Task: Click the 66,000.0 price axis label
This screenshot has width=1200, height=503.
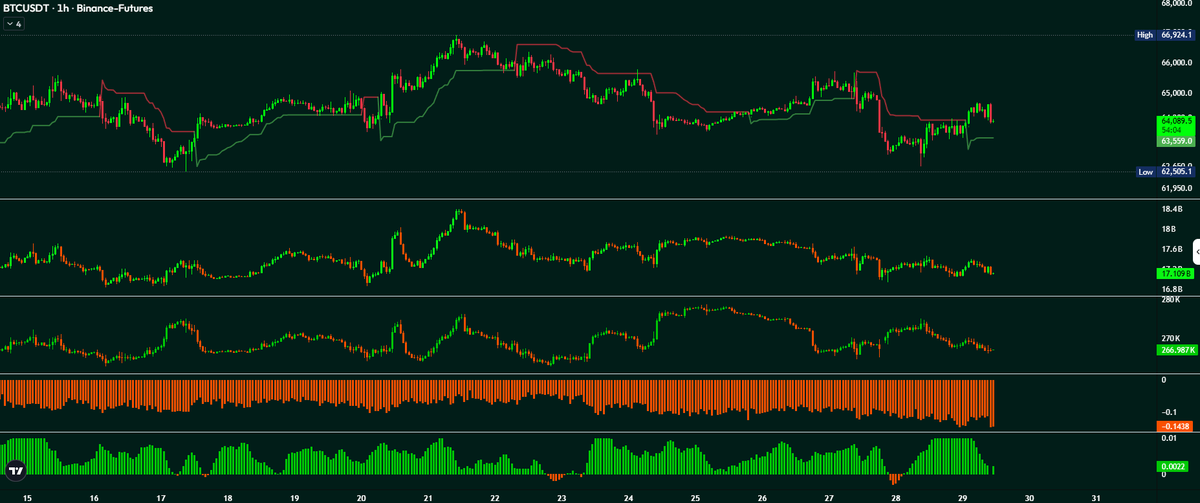Action: [1177, 62]
